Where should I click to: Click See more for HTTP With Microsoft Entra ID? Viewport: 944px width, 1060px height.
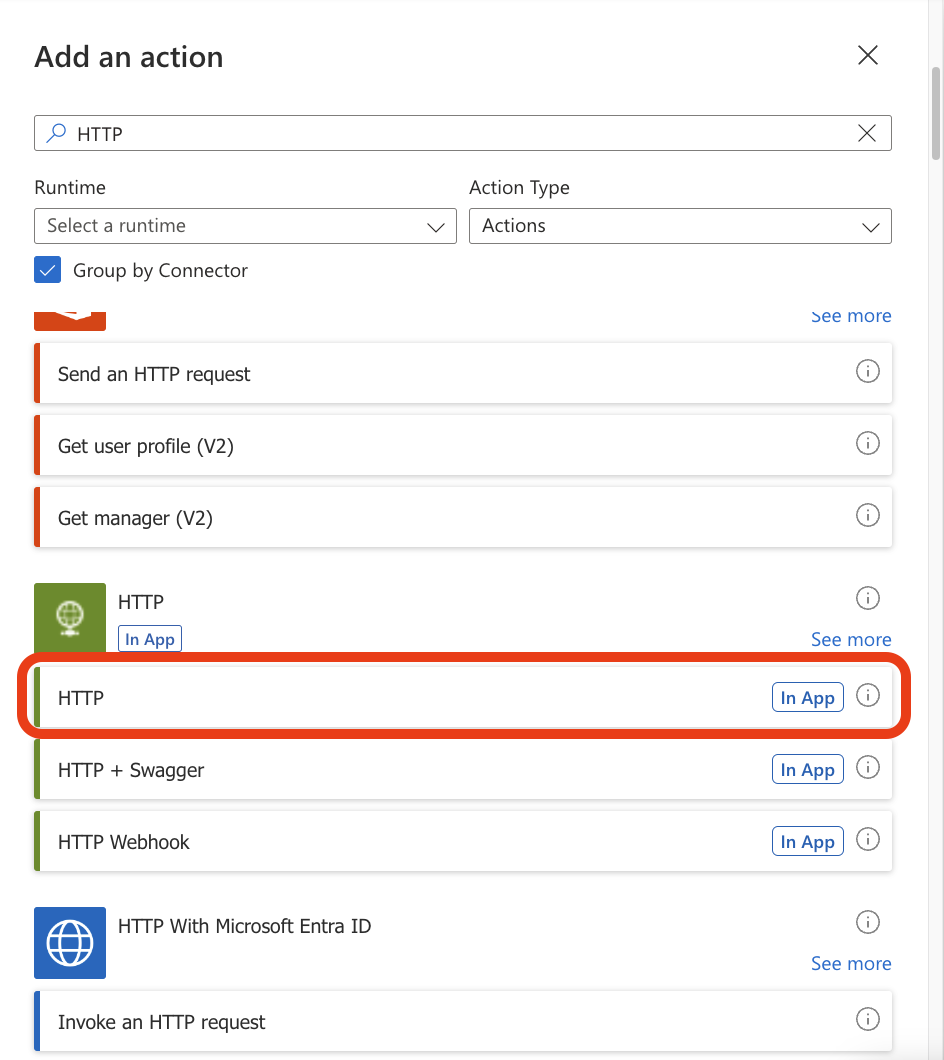(x=850, y=963)
